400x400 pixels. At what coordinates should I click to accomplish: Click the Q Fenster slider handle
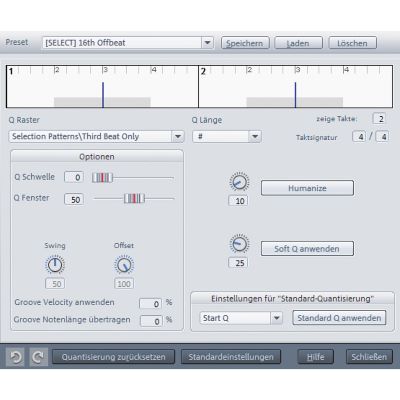(x=134, y=199)
